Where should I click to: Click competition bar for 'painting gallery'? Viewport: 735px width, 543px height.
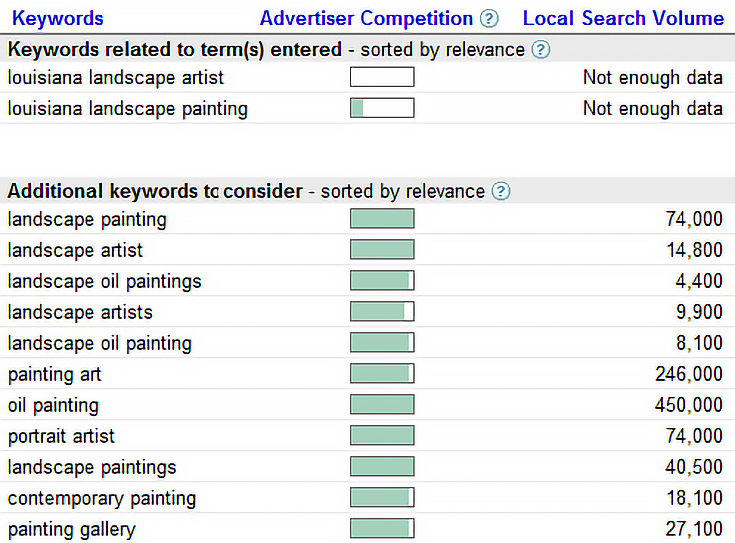click(x=382, y=528)
